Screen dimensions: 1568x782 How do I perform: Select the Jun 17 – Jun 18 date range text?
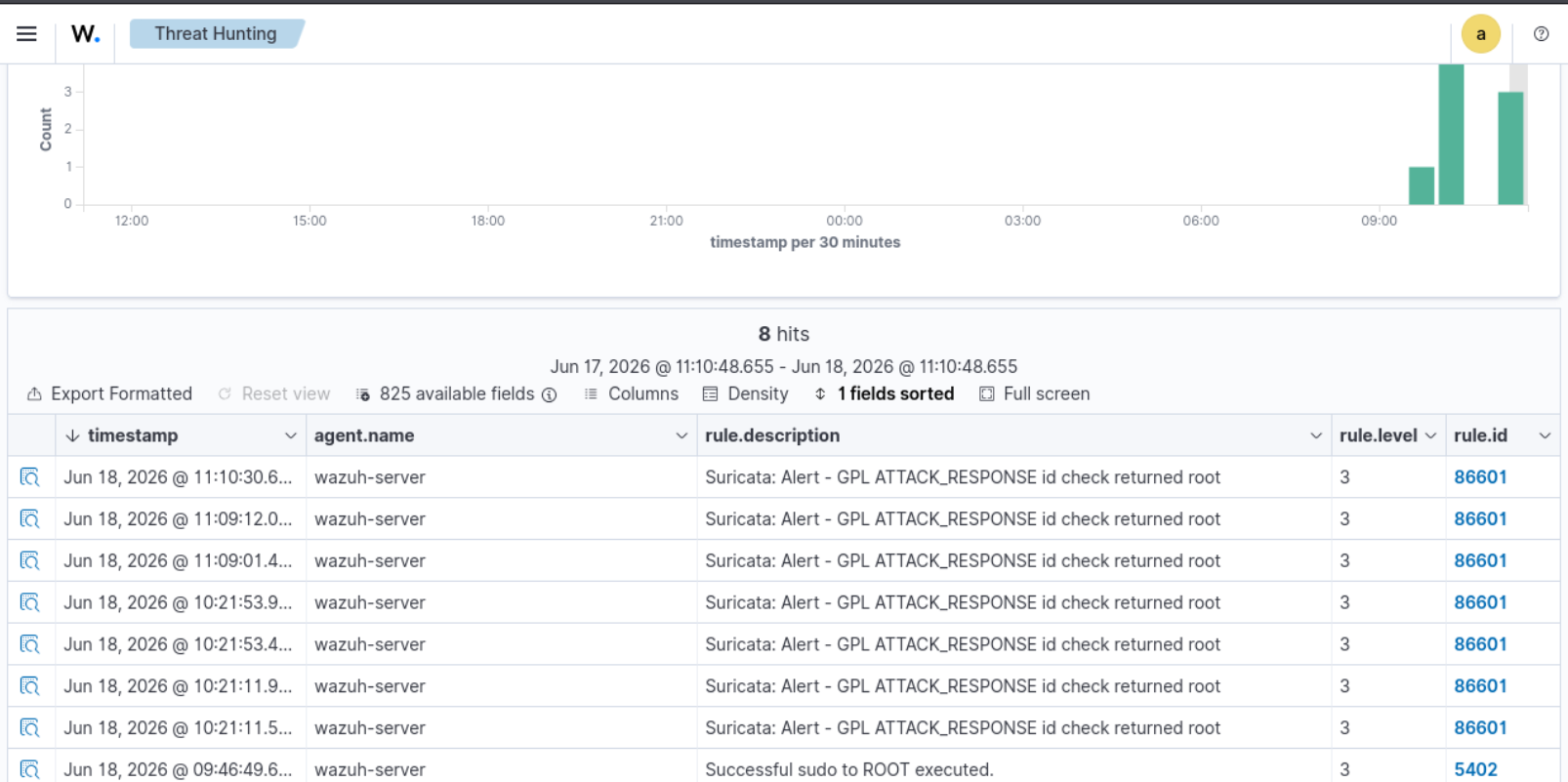click(784, 366)
